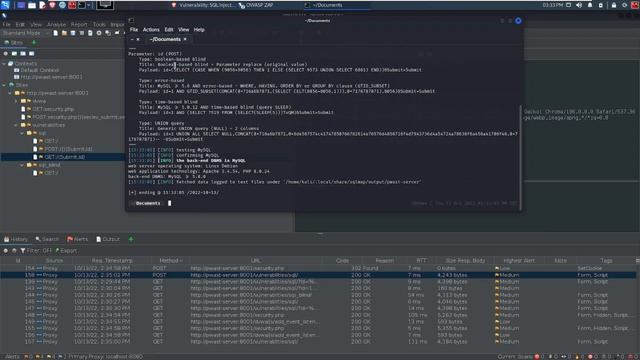This screenshot has height=360, width=640.
Task: Click ZAP Options gear toolbar icon
Action: tap(99, 33)
